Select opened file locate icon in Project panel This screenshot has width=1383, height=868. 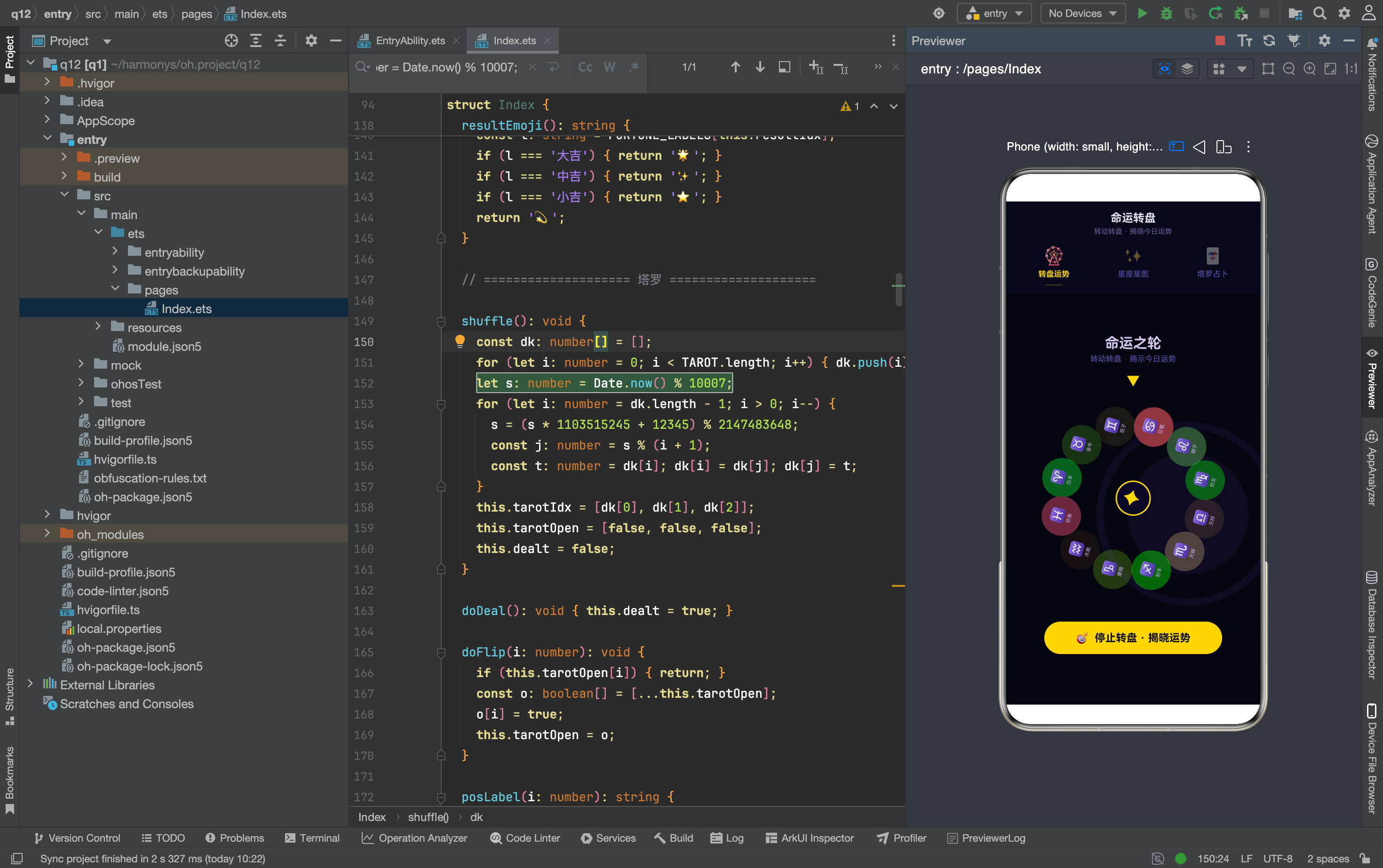click(231, 40)
